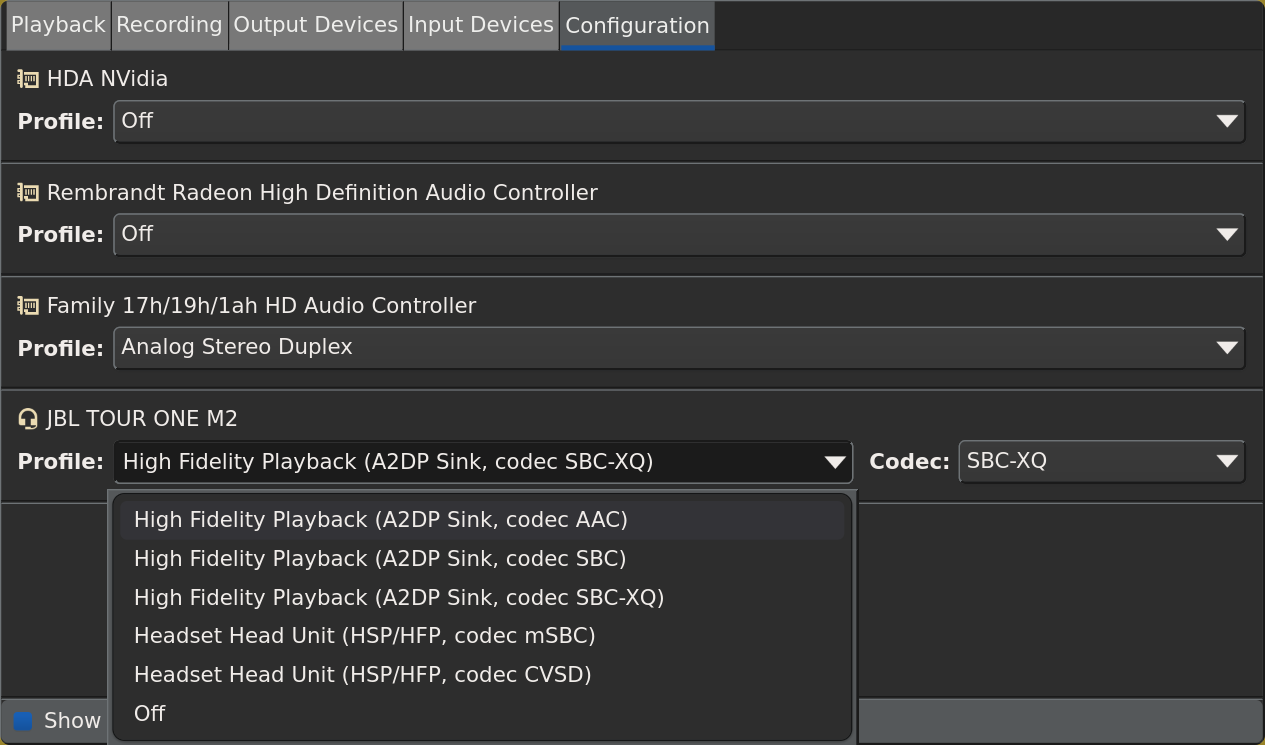Open HDA NVidia profile dropdown
Viewport: 1265px width, 745px height.
[x=679, y=121]
